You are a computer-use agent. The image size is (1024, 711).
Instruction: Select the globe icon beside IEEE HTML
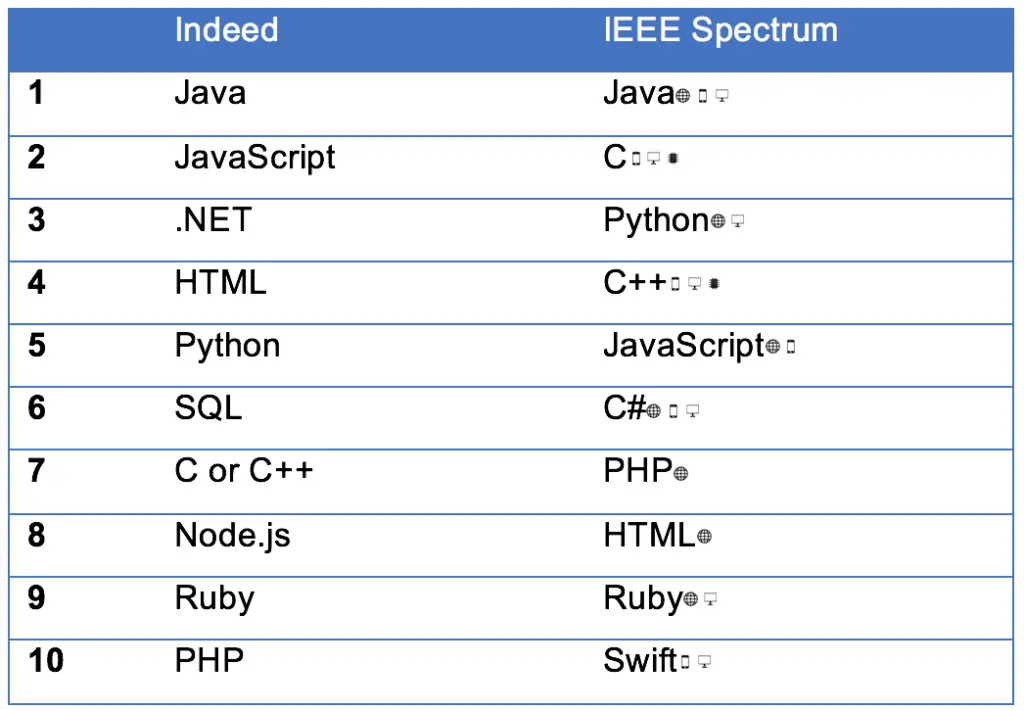(704, 537)
